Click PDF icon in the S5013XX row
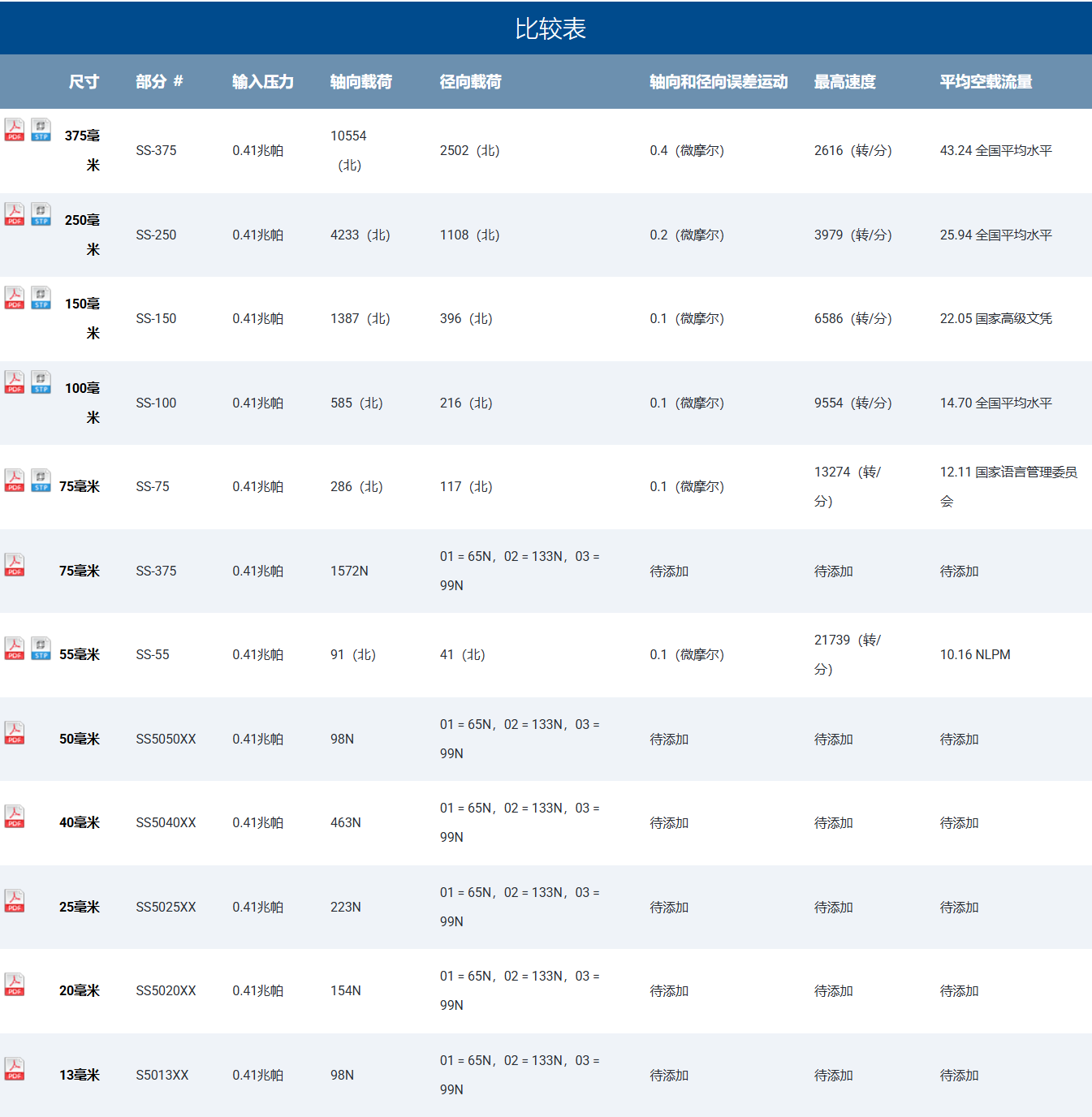Image resolution: width=1092 pixels, height=1117 pixels. point(15,1069)
